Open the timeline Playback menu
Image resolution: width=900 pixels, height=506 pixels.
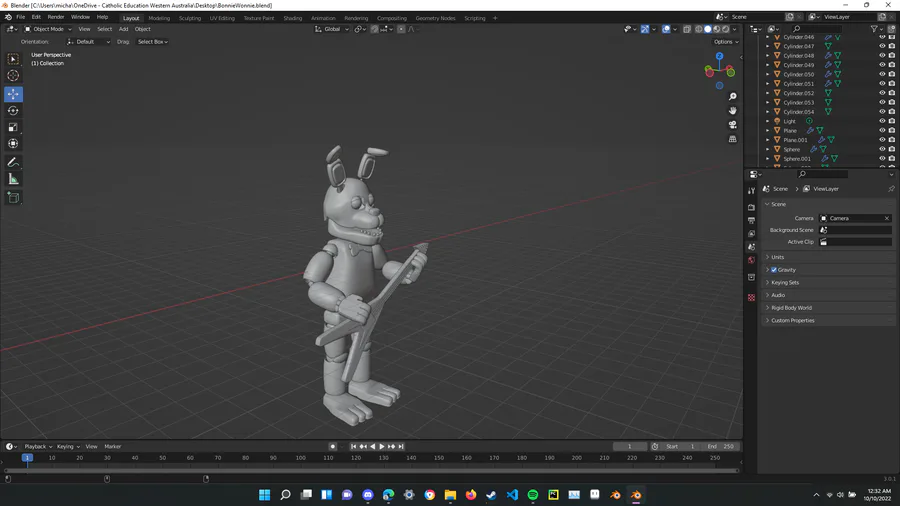tap(38, 446)
